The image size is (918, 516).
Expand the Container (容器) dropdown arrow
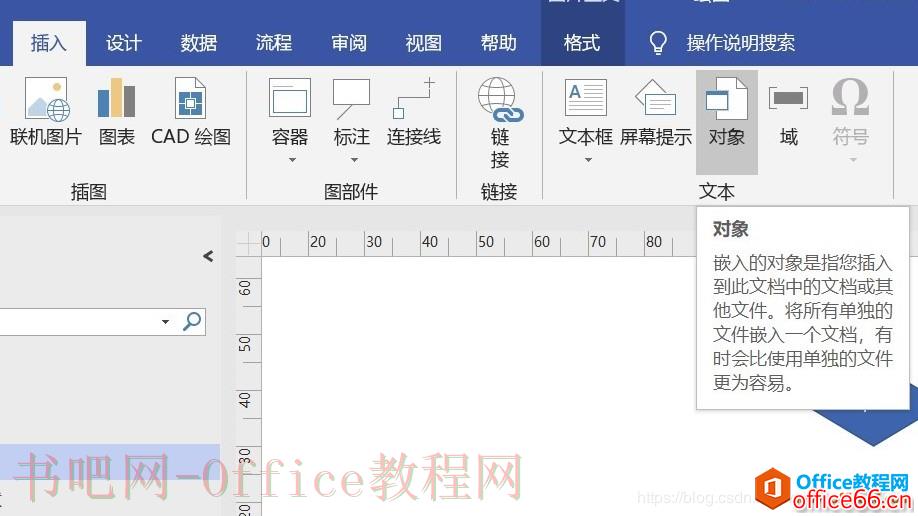292,160
